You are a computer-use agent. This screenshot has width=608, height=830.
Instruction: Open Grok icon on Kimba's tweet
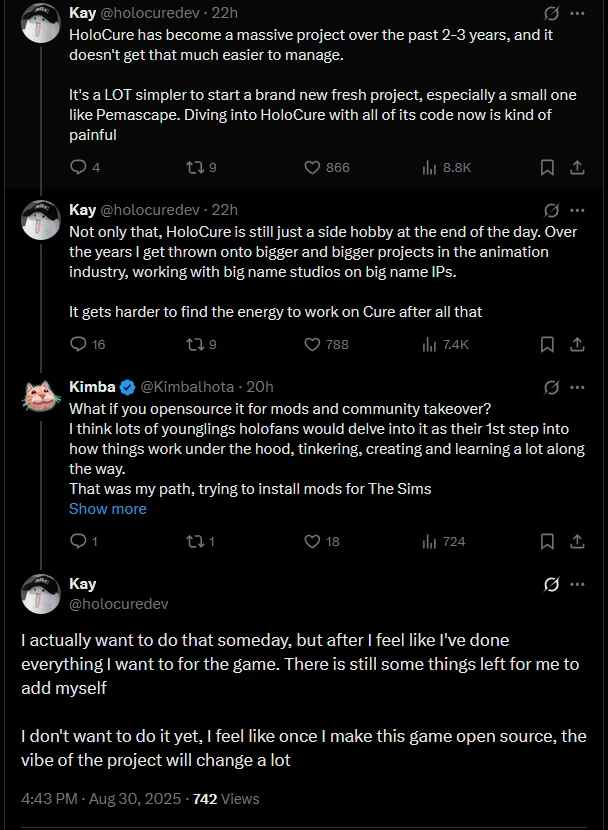coord(551,387)
